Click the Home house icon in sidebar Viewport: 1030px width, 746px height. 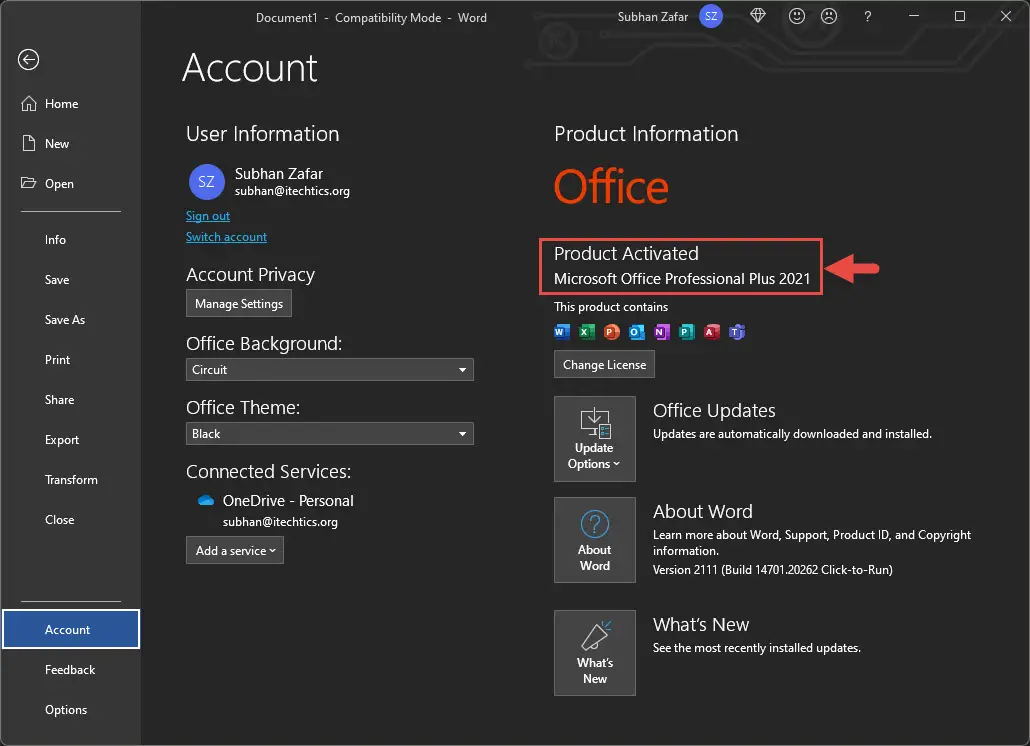(28, 104)
